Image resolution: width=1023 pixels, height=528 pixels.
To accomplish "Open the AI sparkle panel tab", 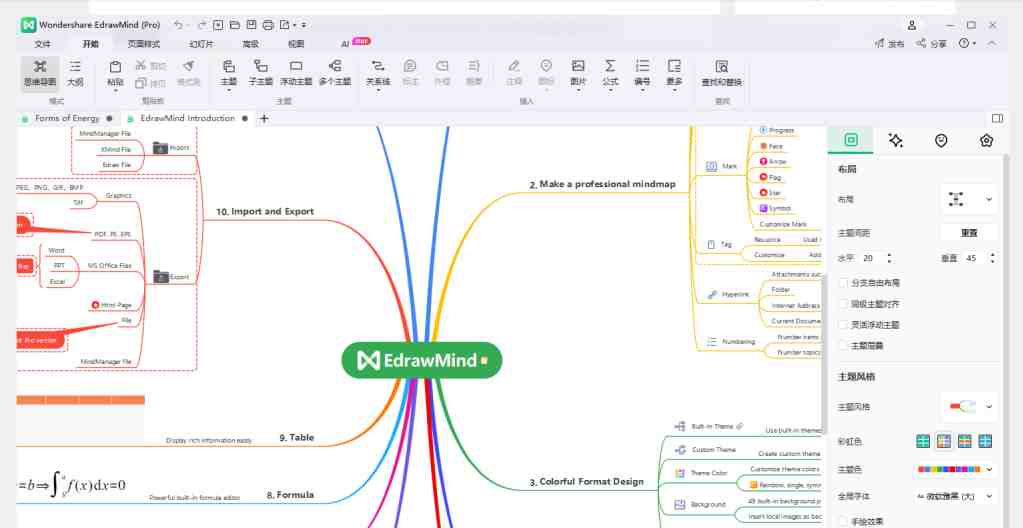I will [896, 141].
